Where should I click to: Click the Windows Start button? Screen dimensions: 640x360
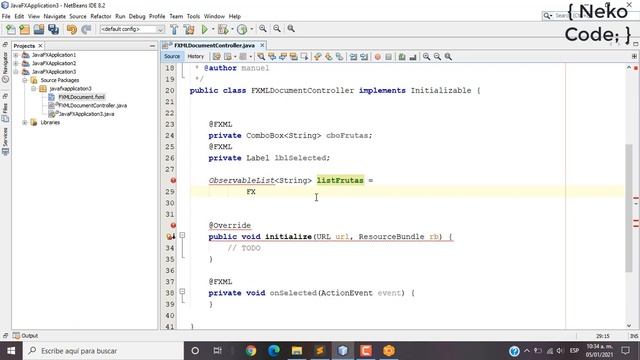point(11,351)
